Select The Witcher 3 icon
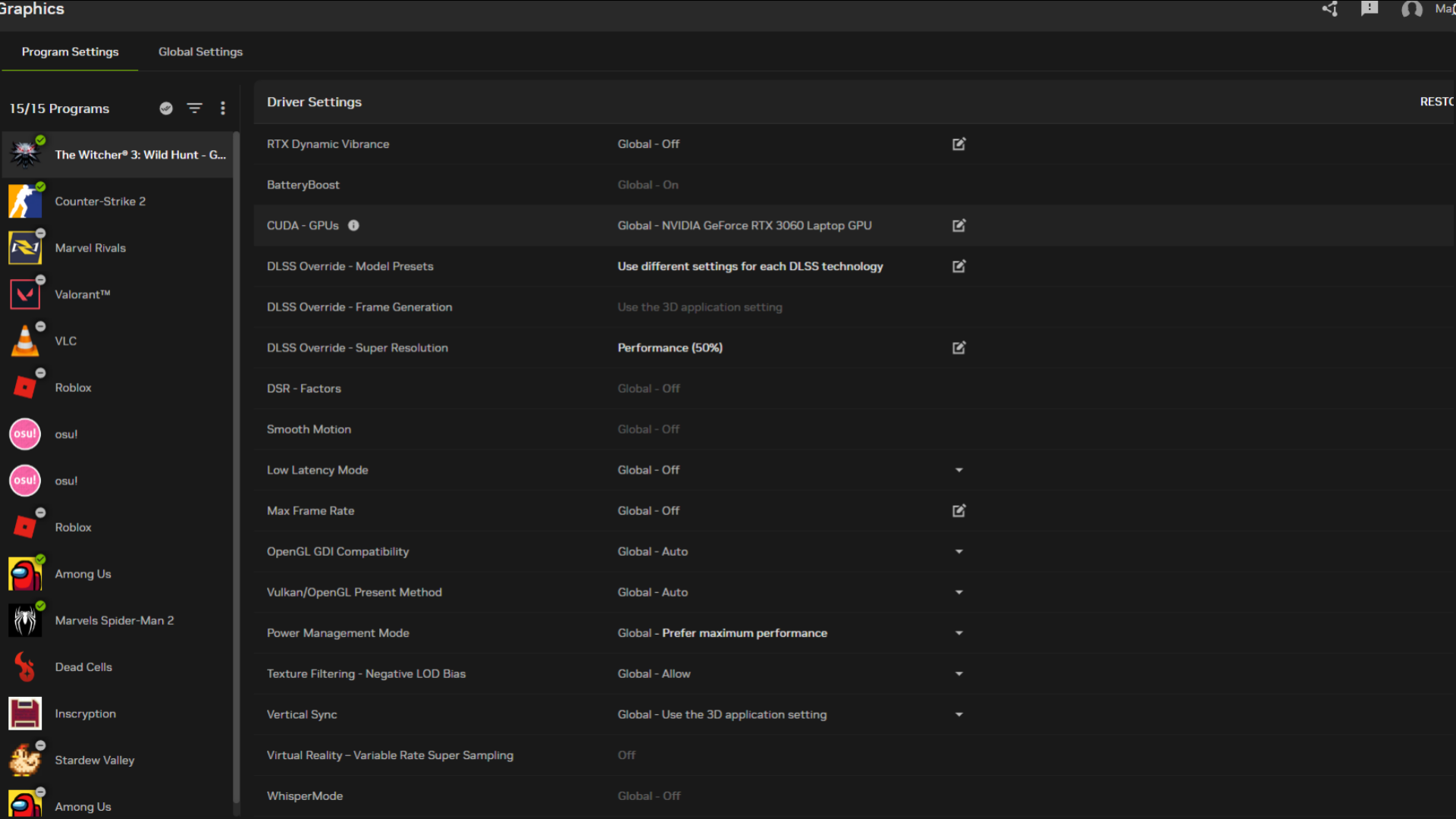The width and height of the screenshot is (1456, 819). point(25,155)
